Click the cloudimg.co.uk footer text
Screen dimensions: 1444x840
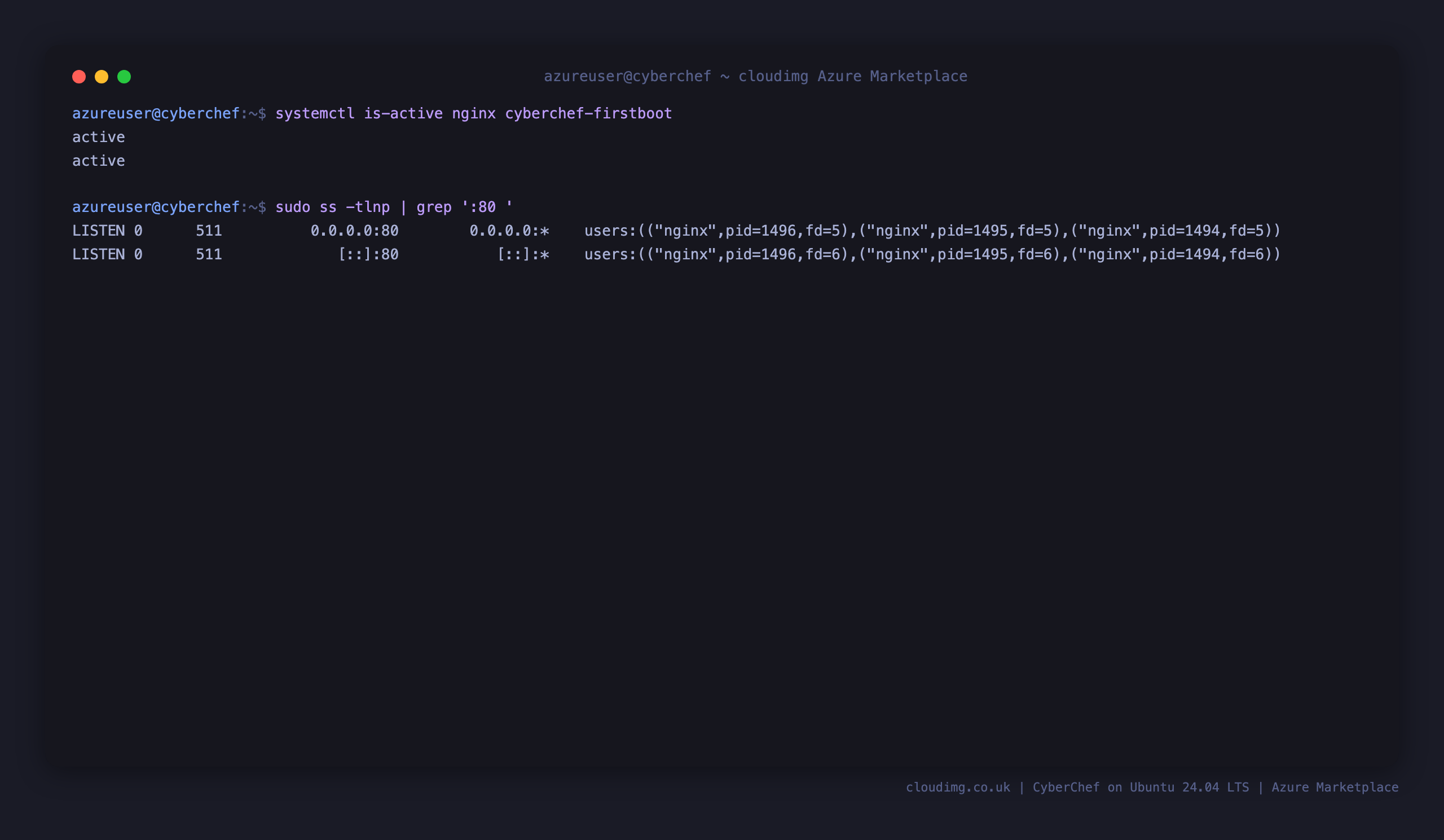pos(958,788)
